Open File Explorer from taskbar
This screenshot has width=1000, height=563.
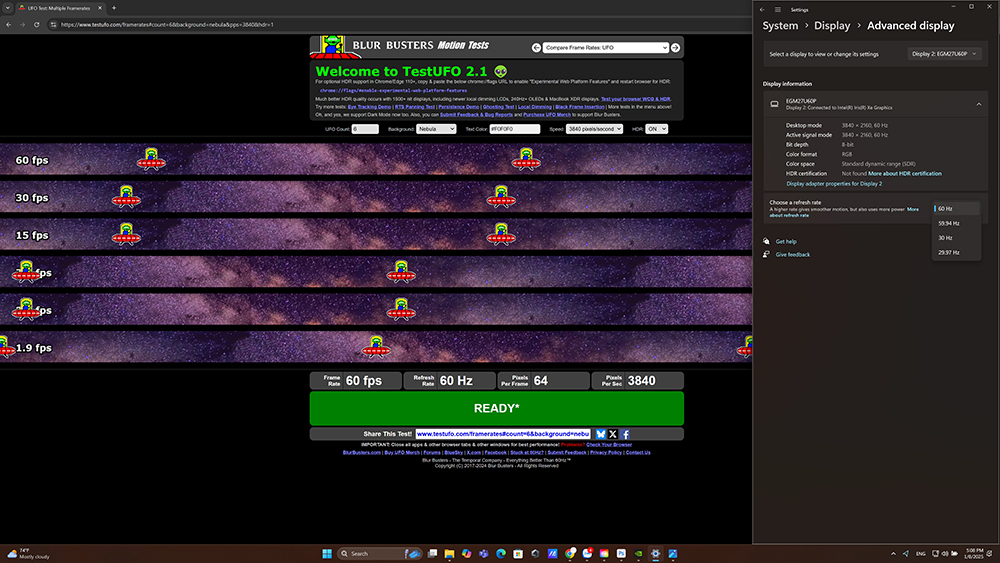coord(450,553)
